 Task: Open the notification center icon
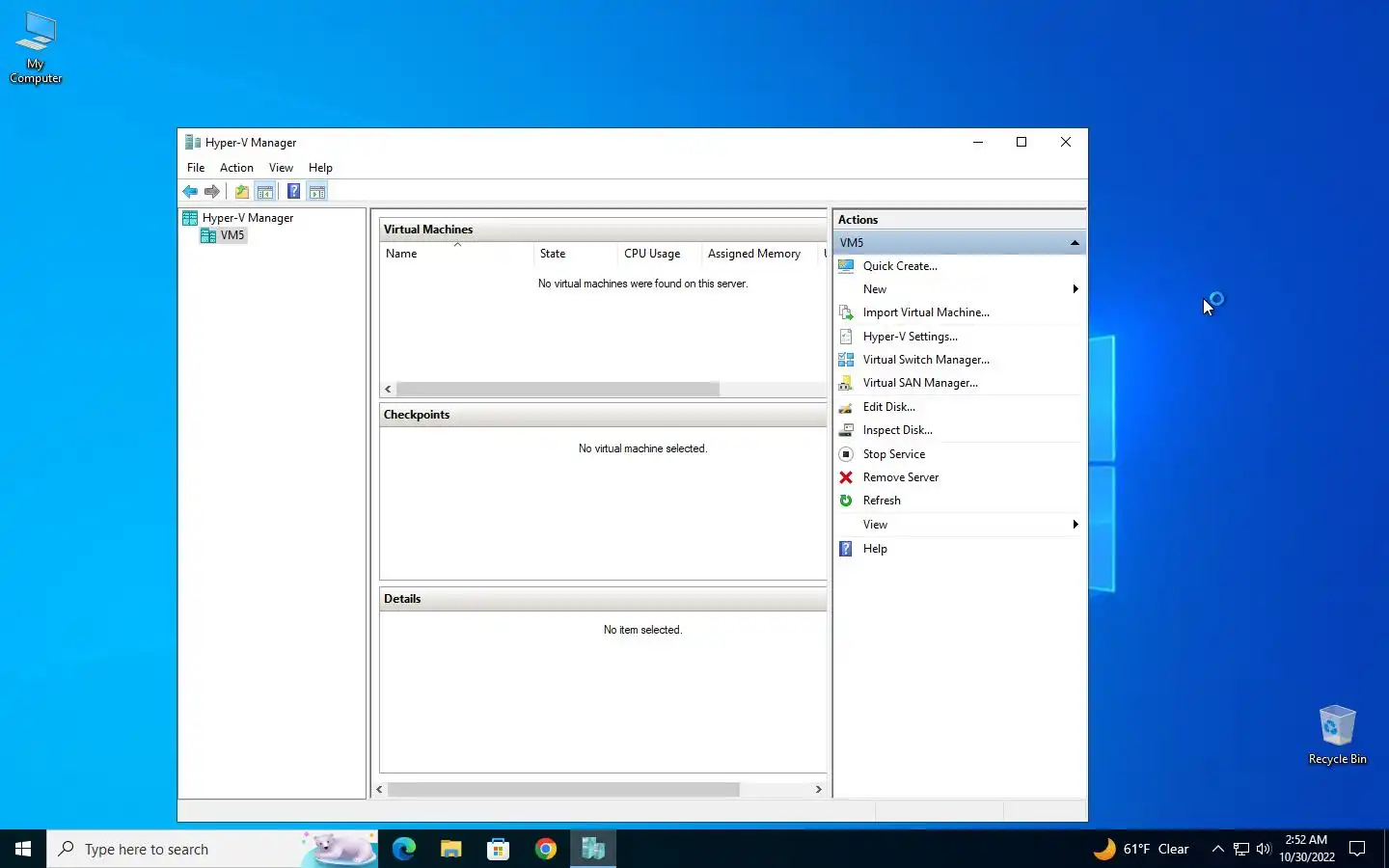pyautogui.click(x=1357, y=849)
